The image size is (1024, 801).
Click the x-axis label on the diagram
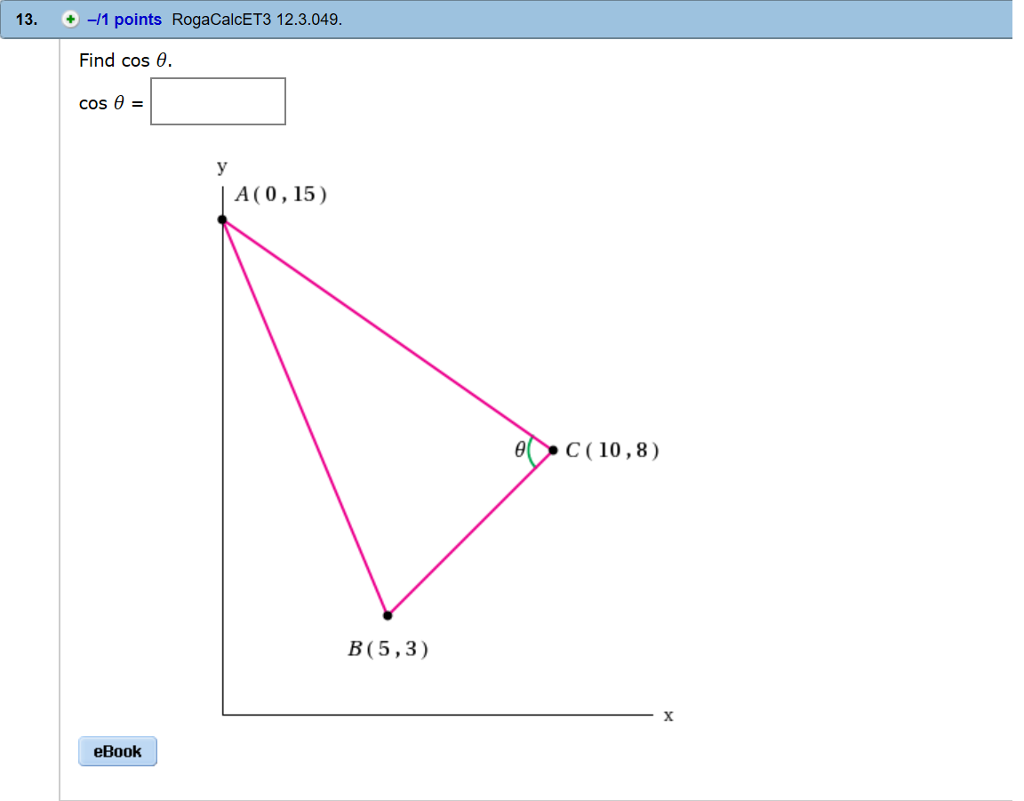[667, 716]
